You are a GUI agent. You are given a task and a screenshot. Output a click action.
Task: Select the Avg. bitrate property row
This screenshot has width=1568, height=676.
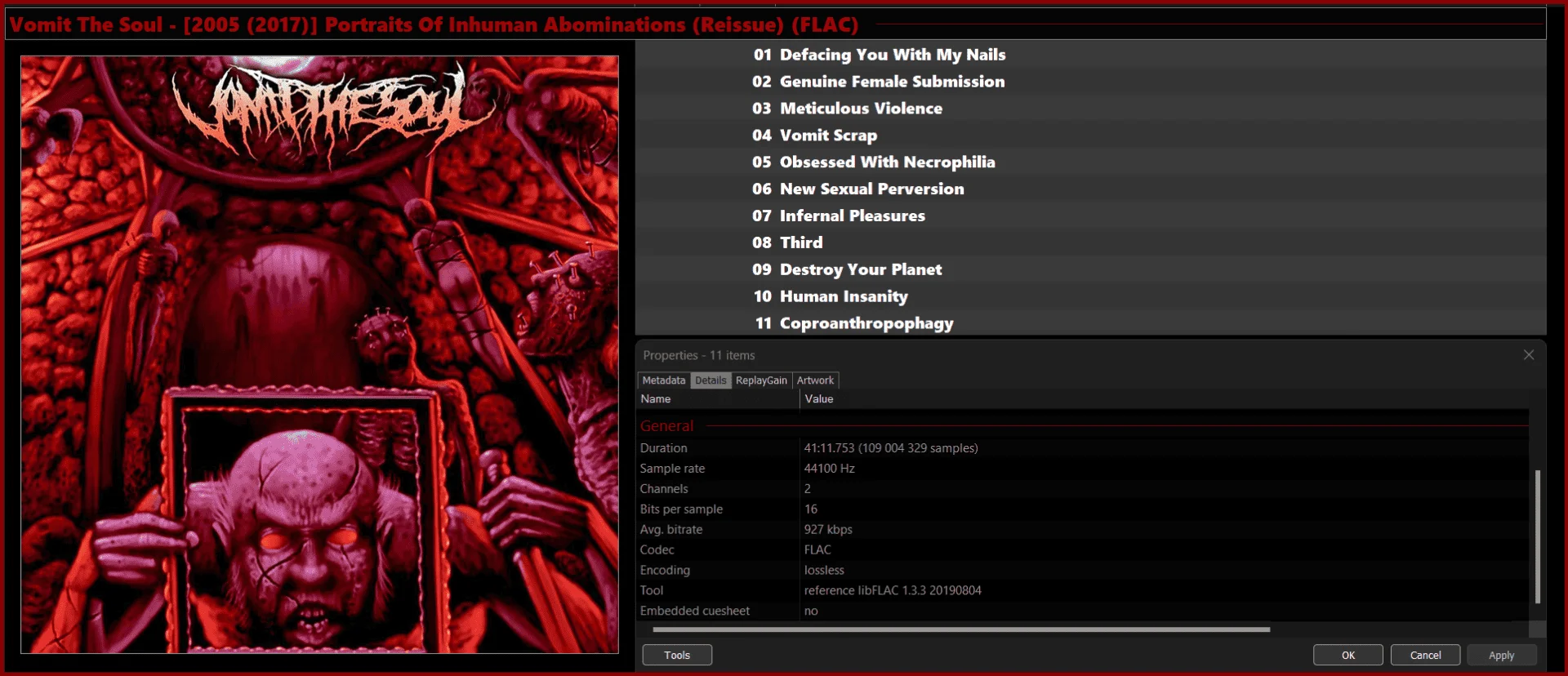pyautogui.click(x=1083, y=530)
